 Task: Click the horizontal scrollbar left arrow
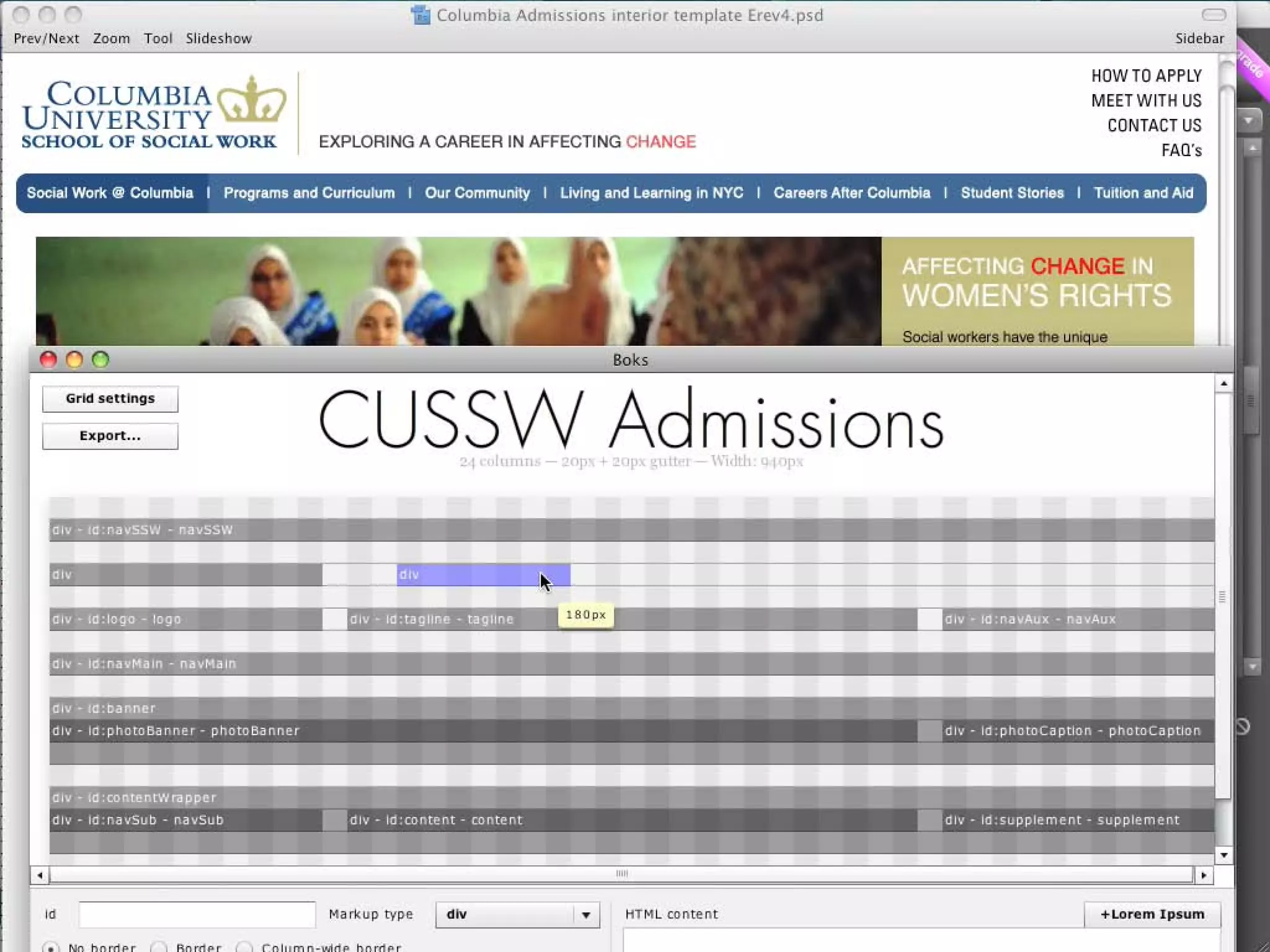coord(40,875)
